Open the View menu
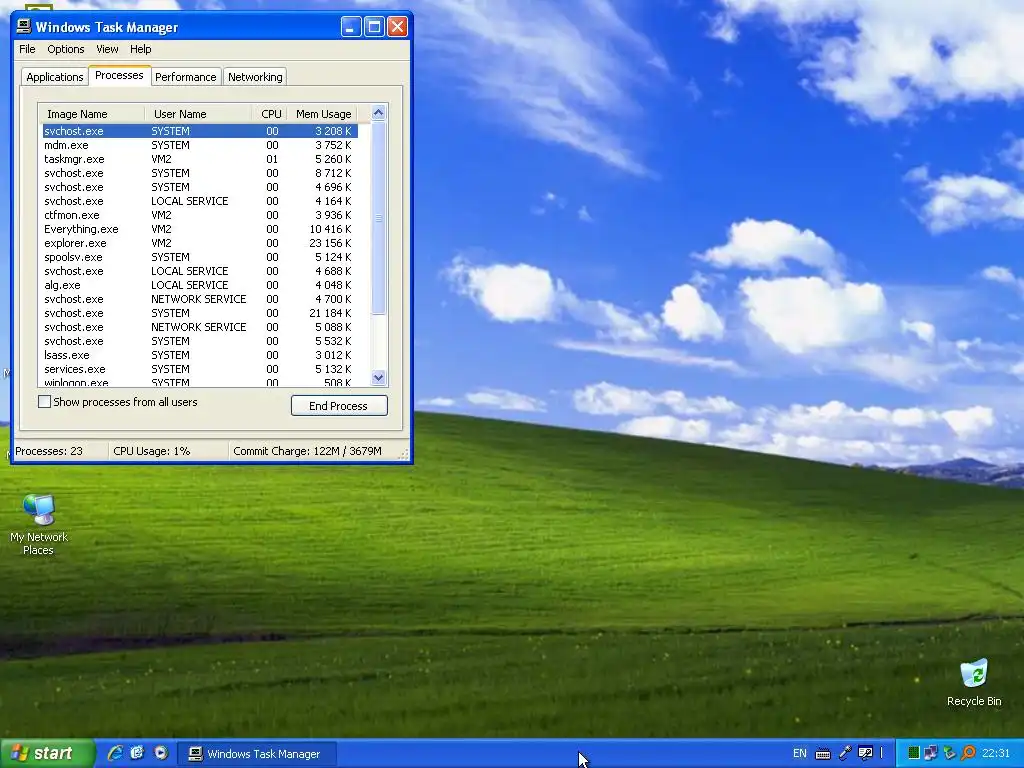1024x768 pixels. [107, 49]
